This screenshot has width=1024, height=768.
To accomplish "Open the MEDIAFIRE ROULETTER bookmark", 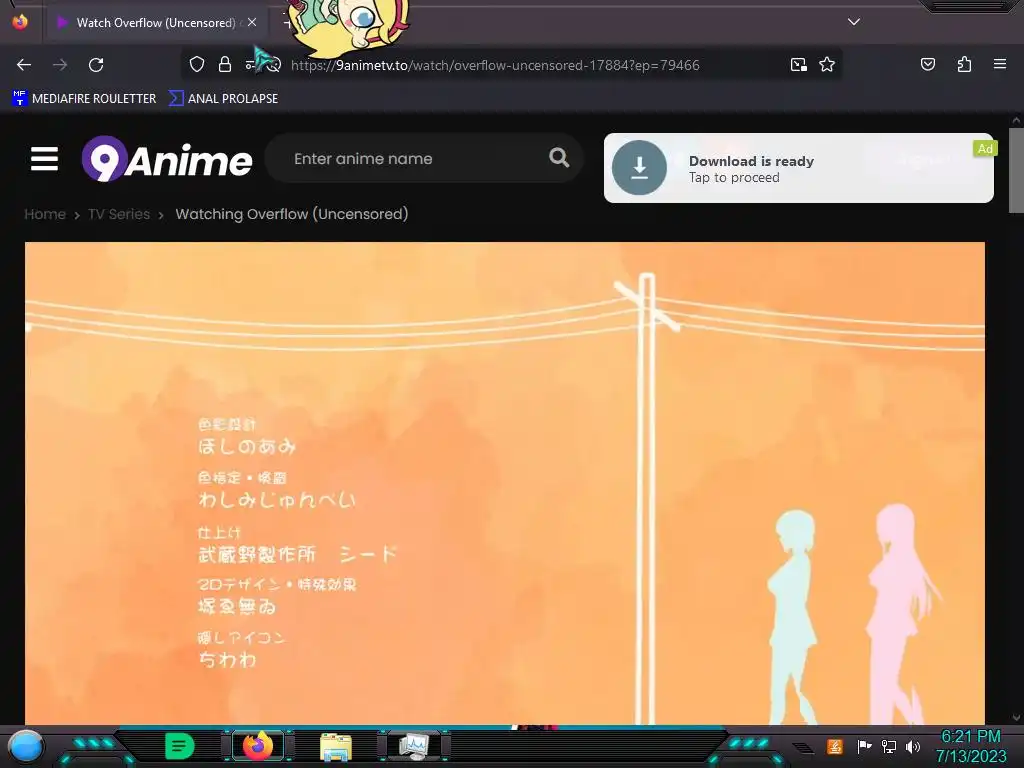I will tap(84, 99).
